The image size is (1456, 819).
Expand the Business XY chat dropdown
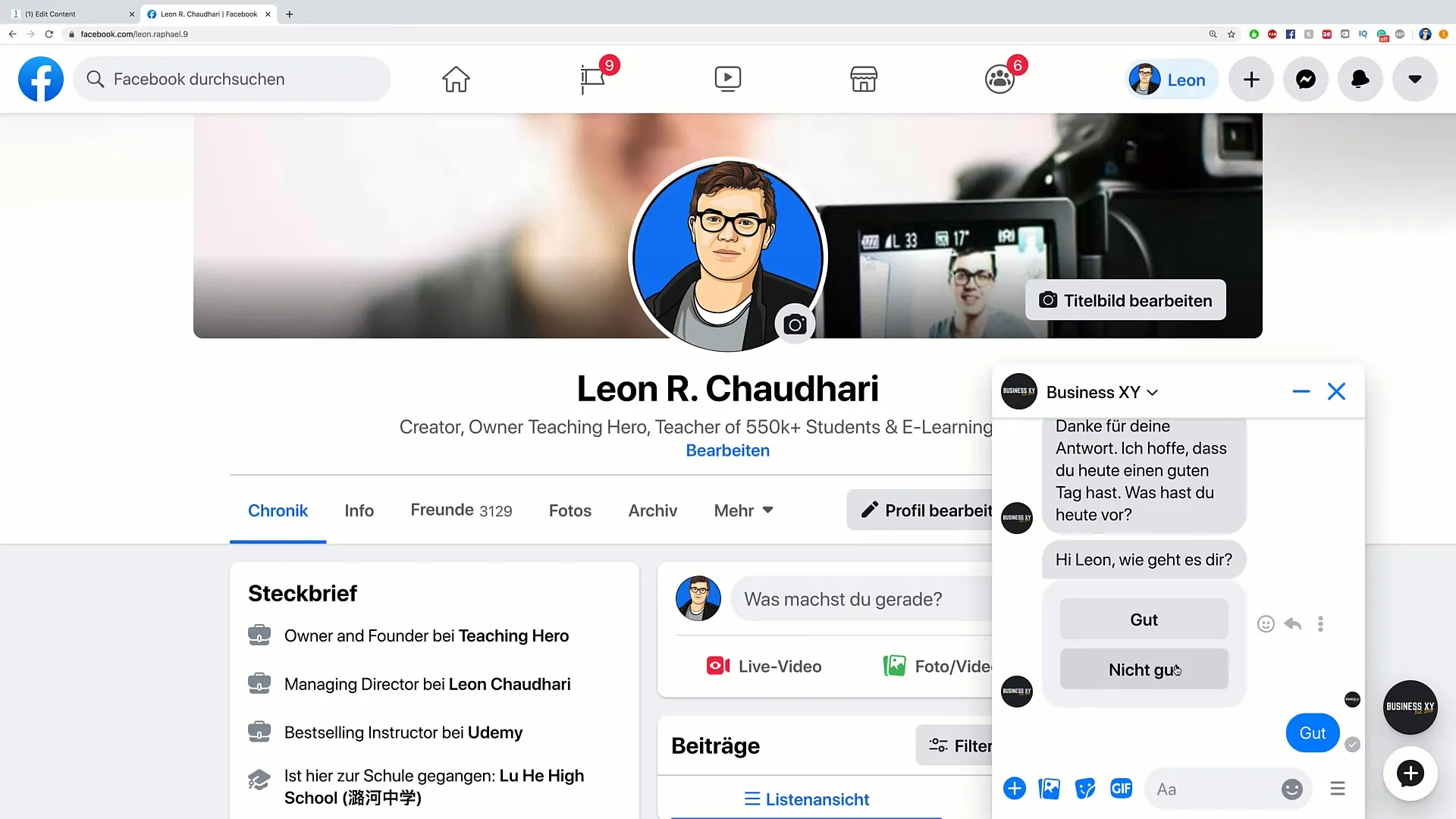[1153, 392]
